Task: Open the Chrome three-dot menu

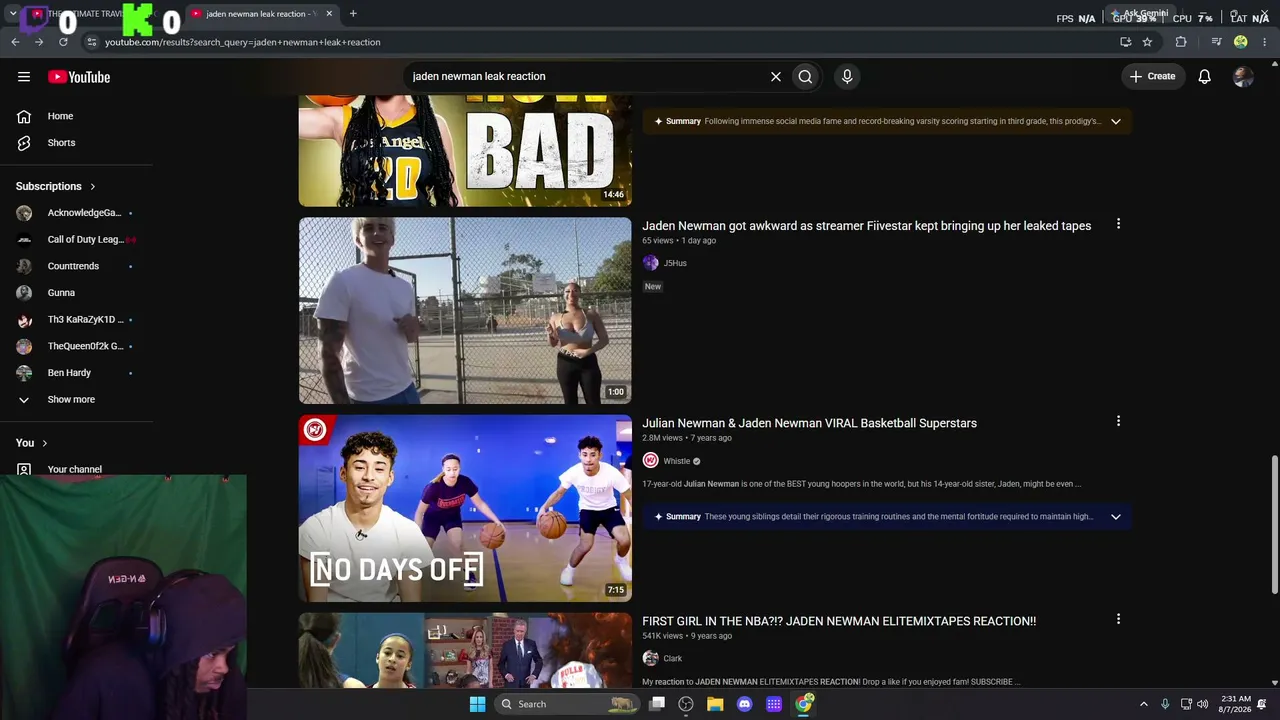Action: (1265, 42)
